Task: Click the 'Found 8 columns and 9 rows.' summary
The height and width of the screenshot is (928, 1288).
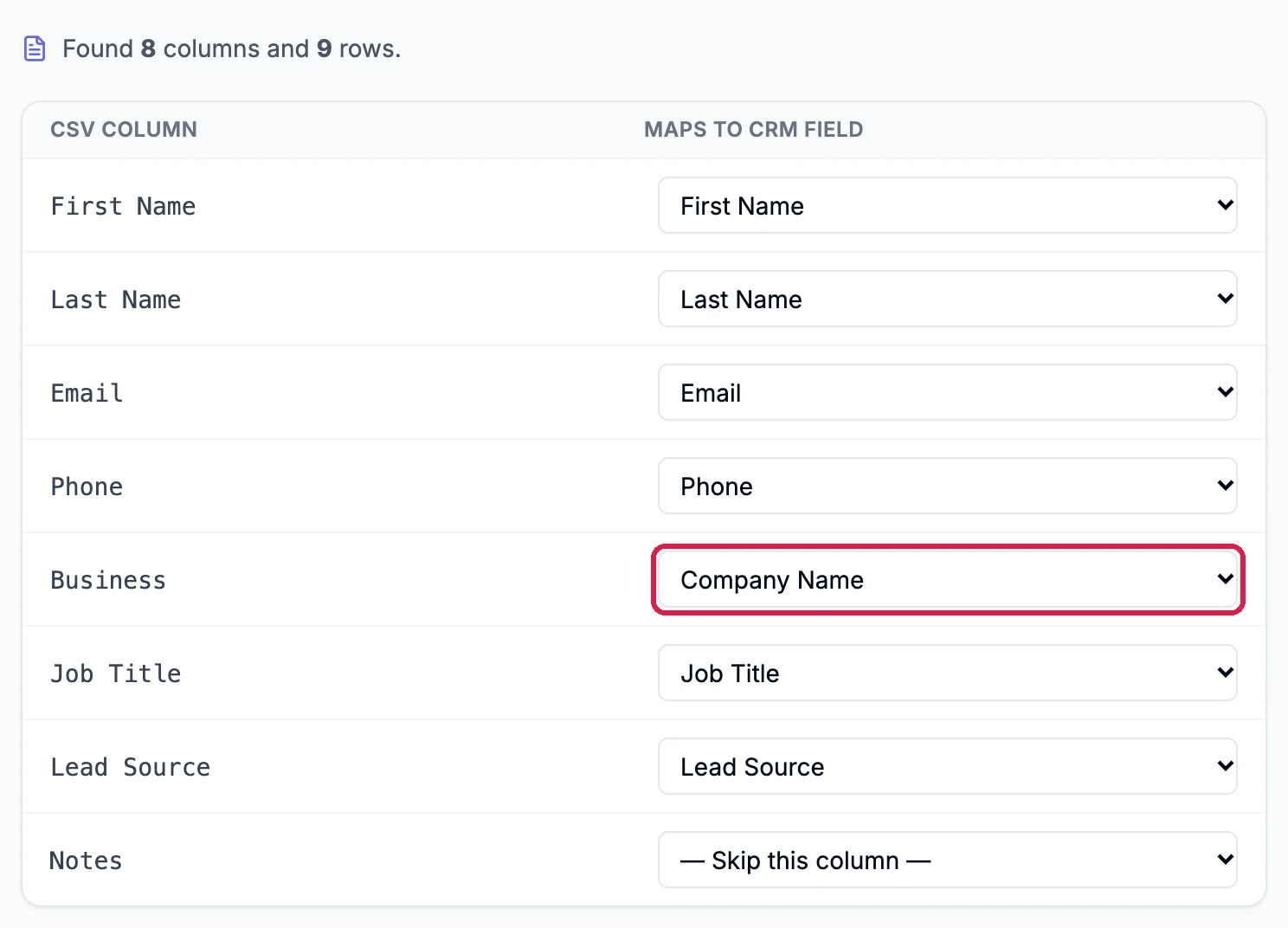Action: (x=232, y=48)
